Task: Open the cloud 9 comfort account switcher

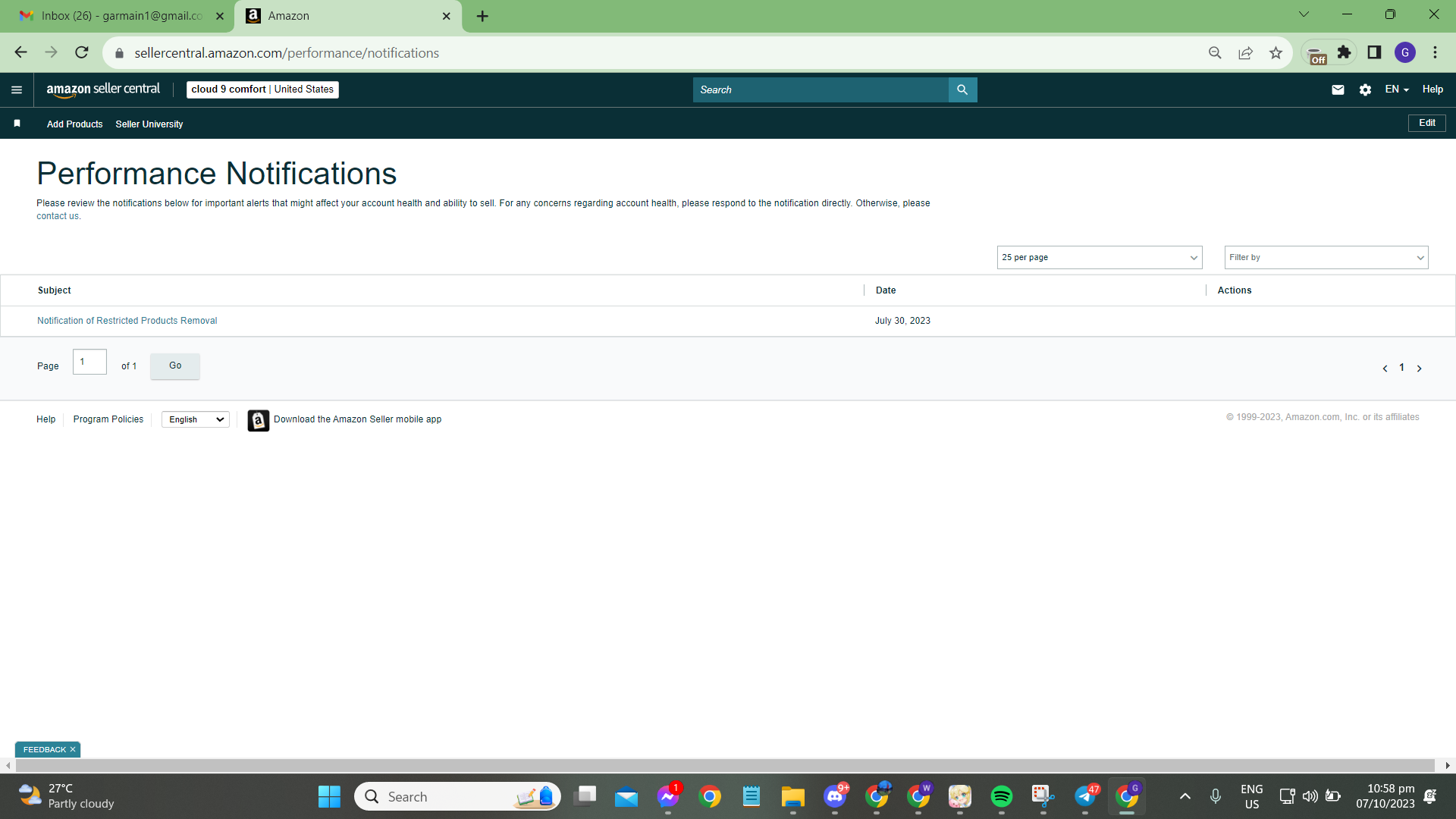Action: click(x=262, y=89)
